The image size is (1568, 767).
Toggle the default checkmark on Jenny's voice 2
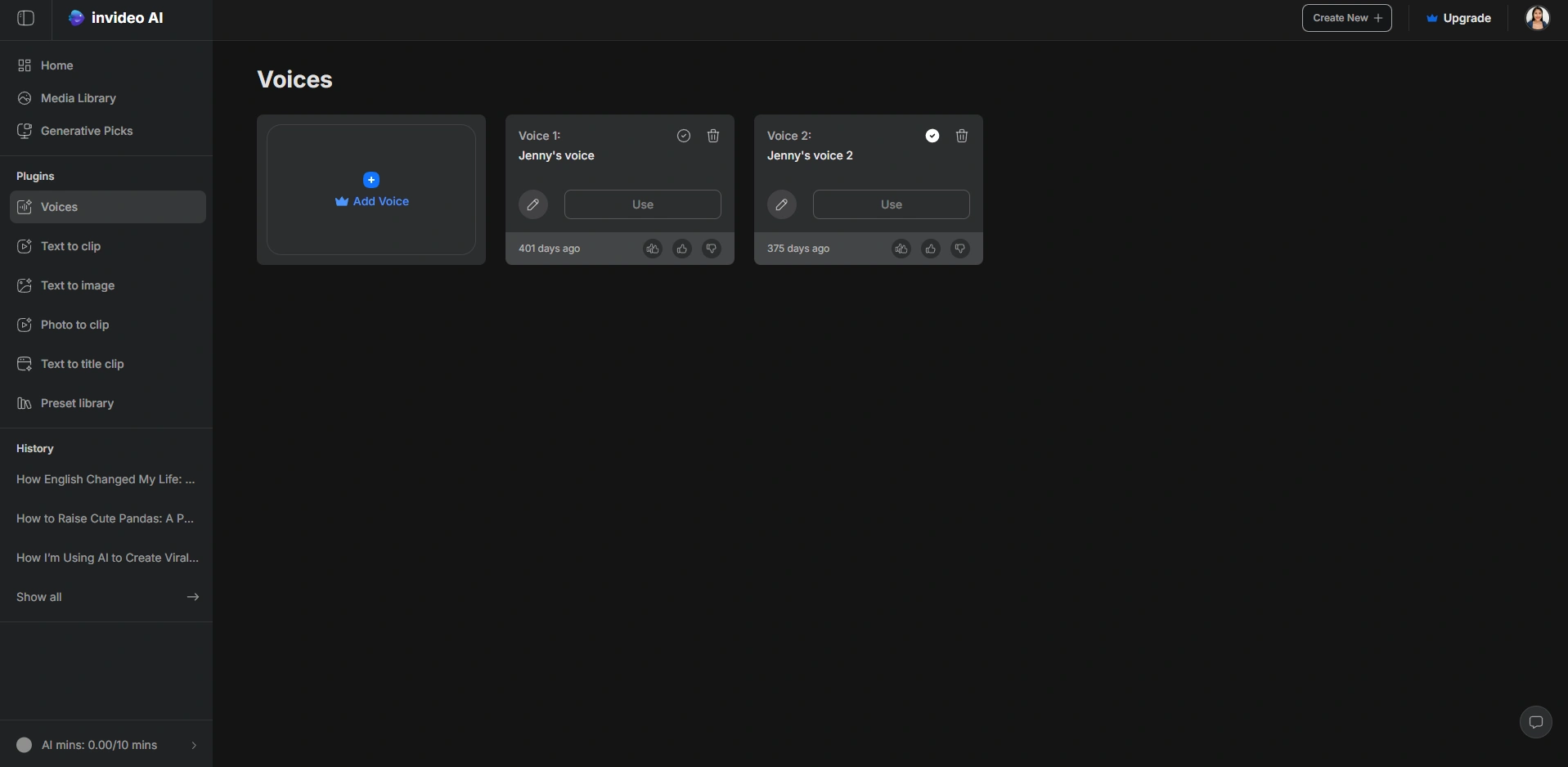point(932,136)
